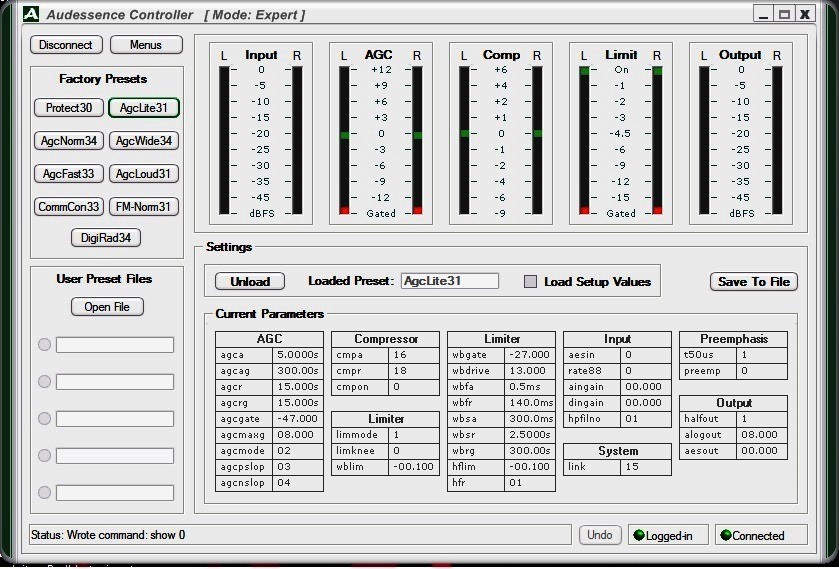Click the Loaded Preset name field
839x569 pixels.
click(449, 281)
